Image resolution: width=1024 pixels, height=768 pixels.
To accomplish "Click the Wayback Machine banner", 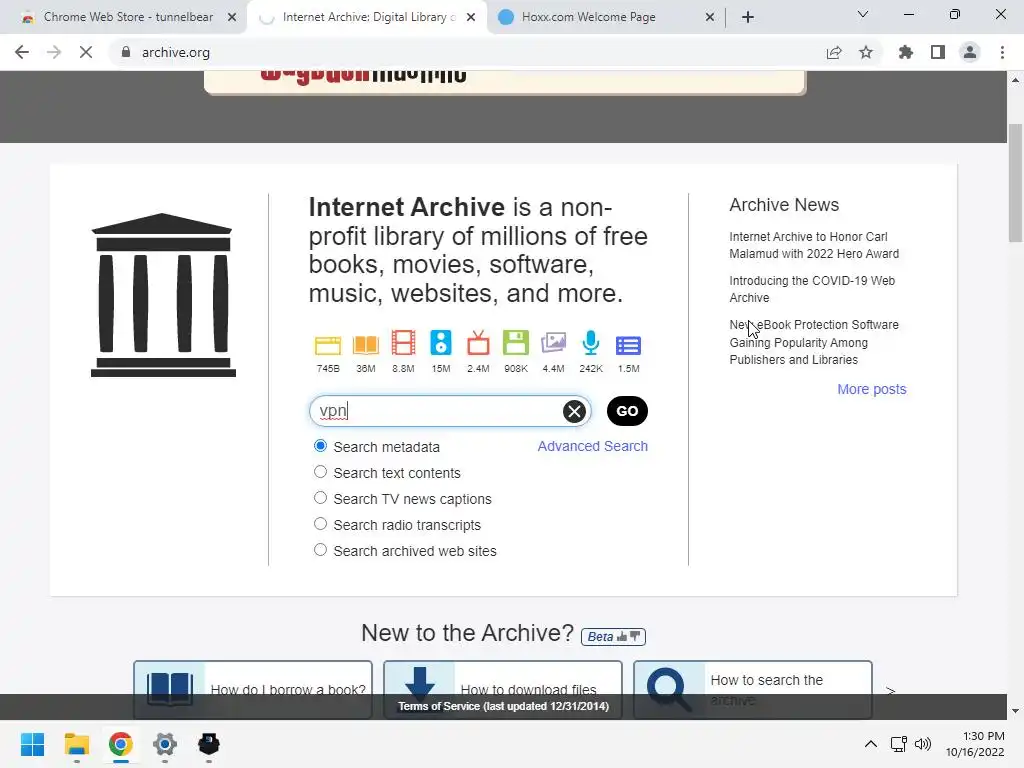I will 505,82.
